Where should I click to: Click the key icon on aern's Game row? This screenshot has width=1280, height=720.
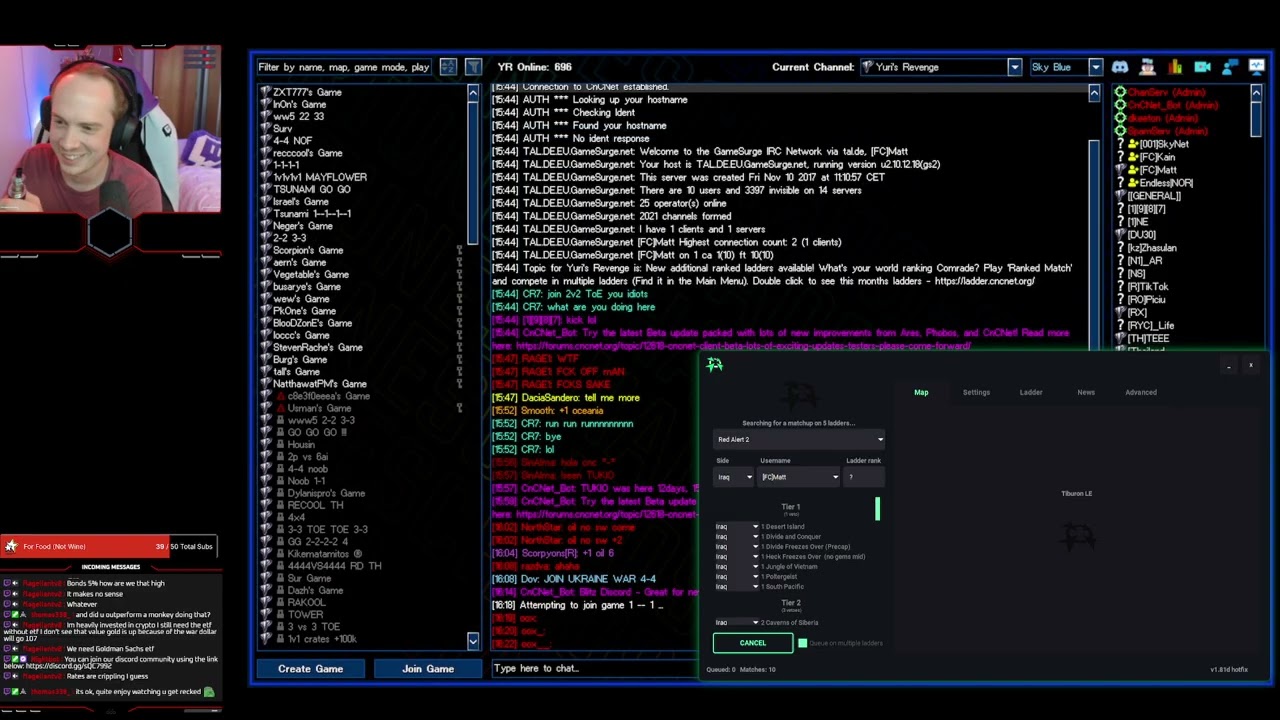[460, 262]
